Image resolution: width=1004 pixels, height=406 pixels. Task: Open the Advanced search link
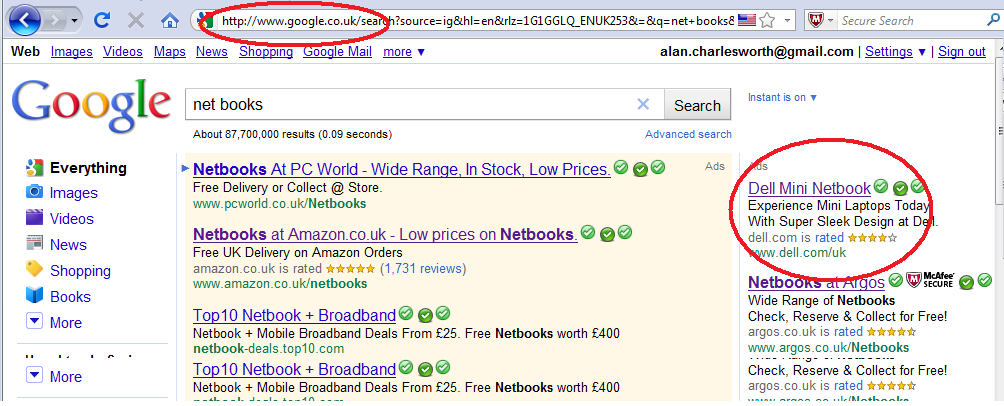[688, 134]
